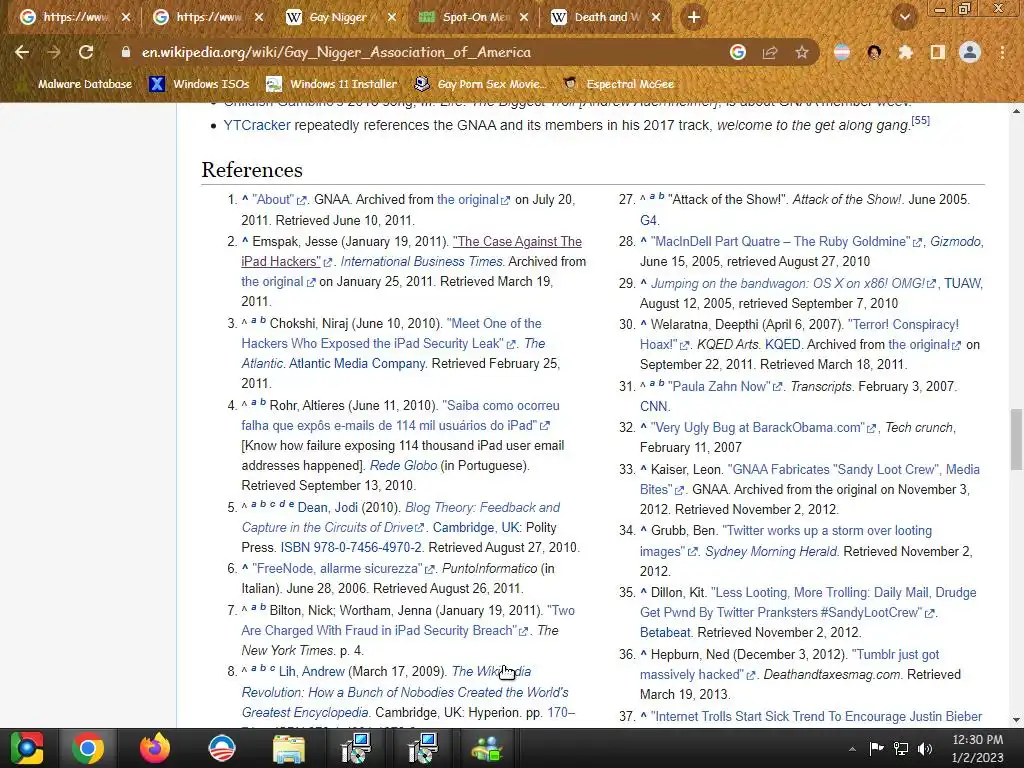The width and height of the screenshot is (1024, 768).
Task: Click the Google icon in the address bar
Action: tap(737, 52)
